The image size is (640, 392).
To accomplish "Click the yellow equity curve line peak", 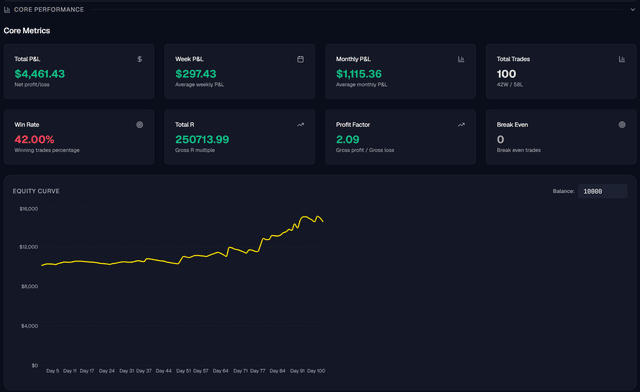I will pyautogui.click(x=305, y=217).
